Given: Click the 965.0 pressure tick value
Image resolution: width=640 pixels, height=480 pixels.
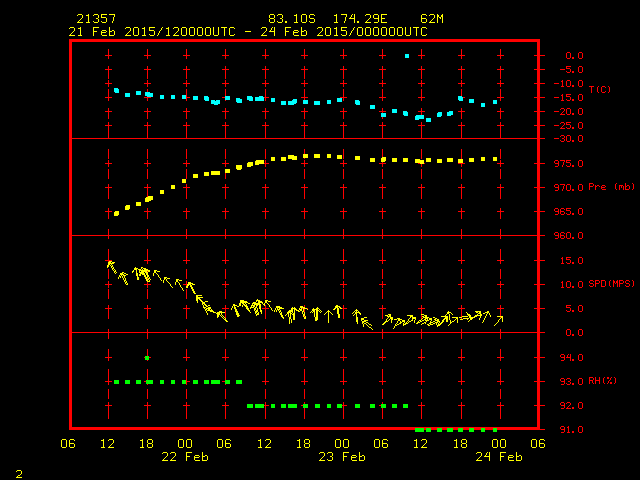Looking at the screenshot, I should (x=569, y=212).
